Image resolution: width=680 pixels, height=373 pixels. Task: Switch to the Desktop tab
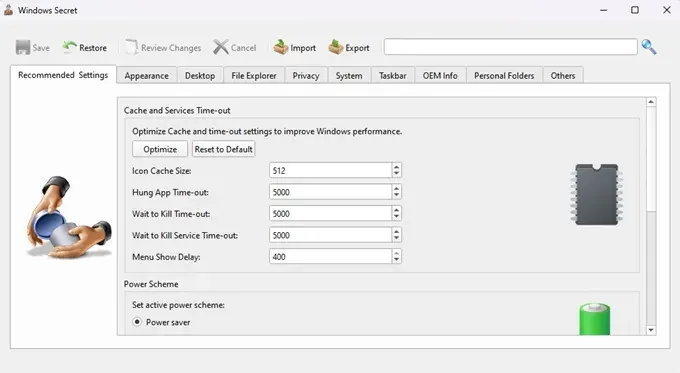pyautogui.click(x=200, y=75)
